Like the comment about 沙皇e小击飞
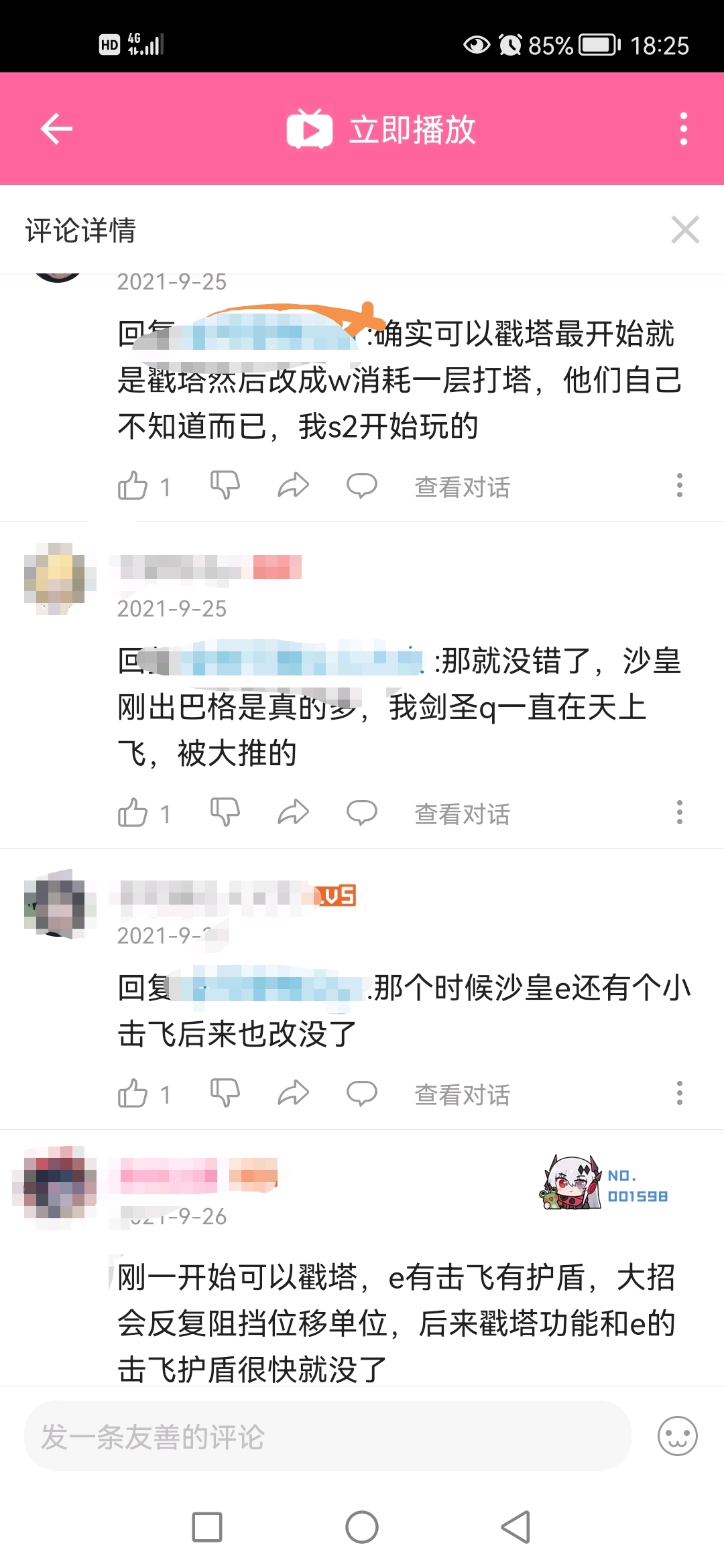Screen dimensions: 724x1568 point(133,1094)
